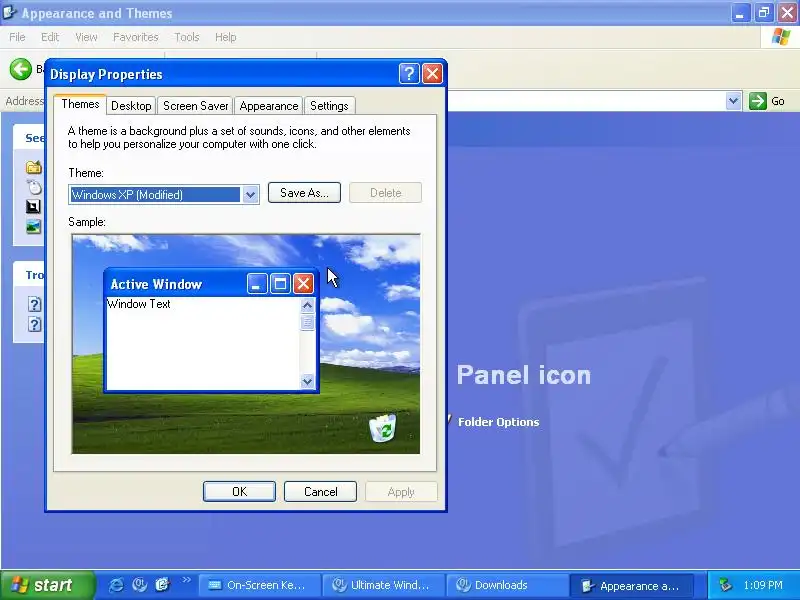The height and width of the screenshot is (600, 800).
Task: Click the landscape picture icon in the See Also panel
Action: 34,226
